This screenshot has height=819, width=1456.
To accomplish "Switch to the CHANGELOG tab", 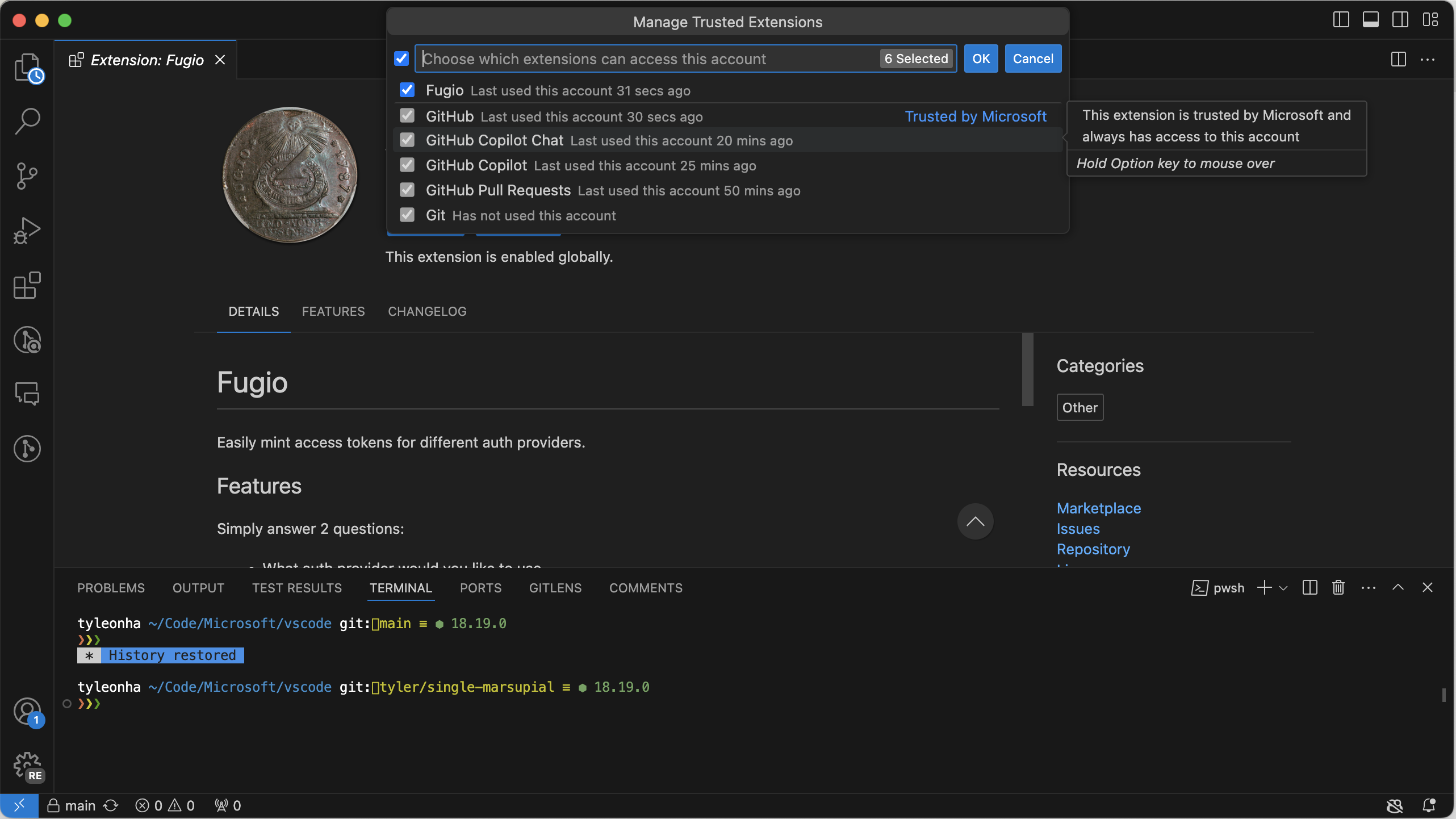I will click(427, 311).
